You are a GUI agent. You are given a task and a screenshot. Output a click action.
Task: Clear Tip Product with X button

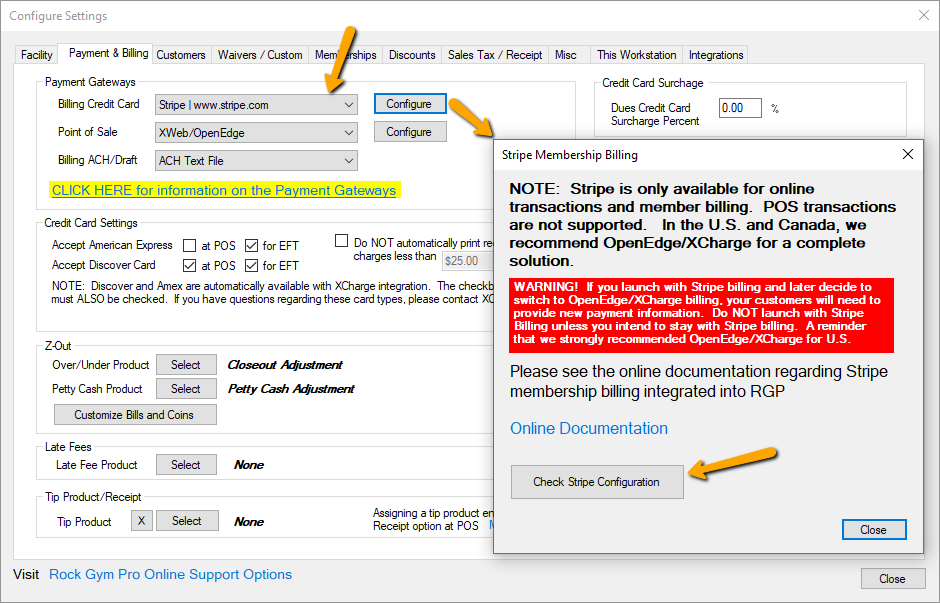[141, 521]
